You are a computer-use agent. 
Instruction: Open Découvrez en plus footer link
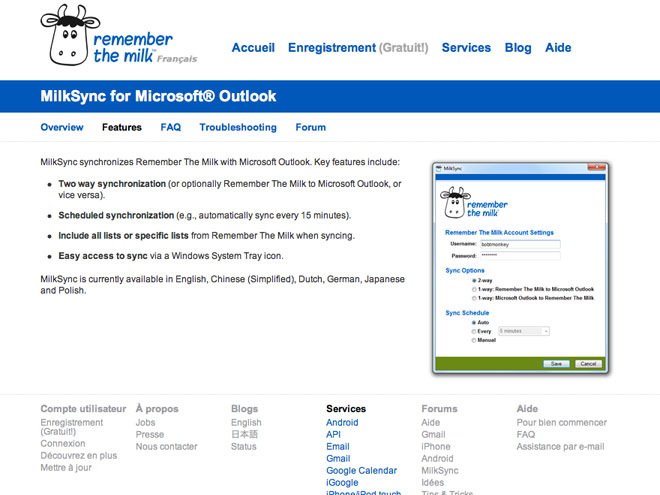click(79, 455)
